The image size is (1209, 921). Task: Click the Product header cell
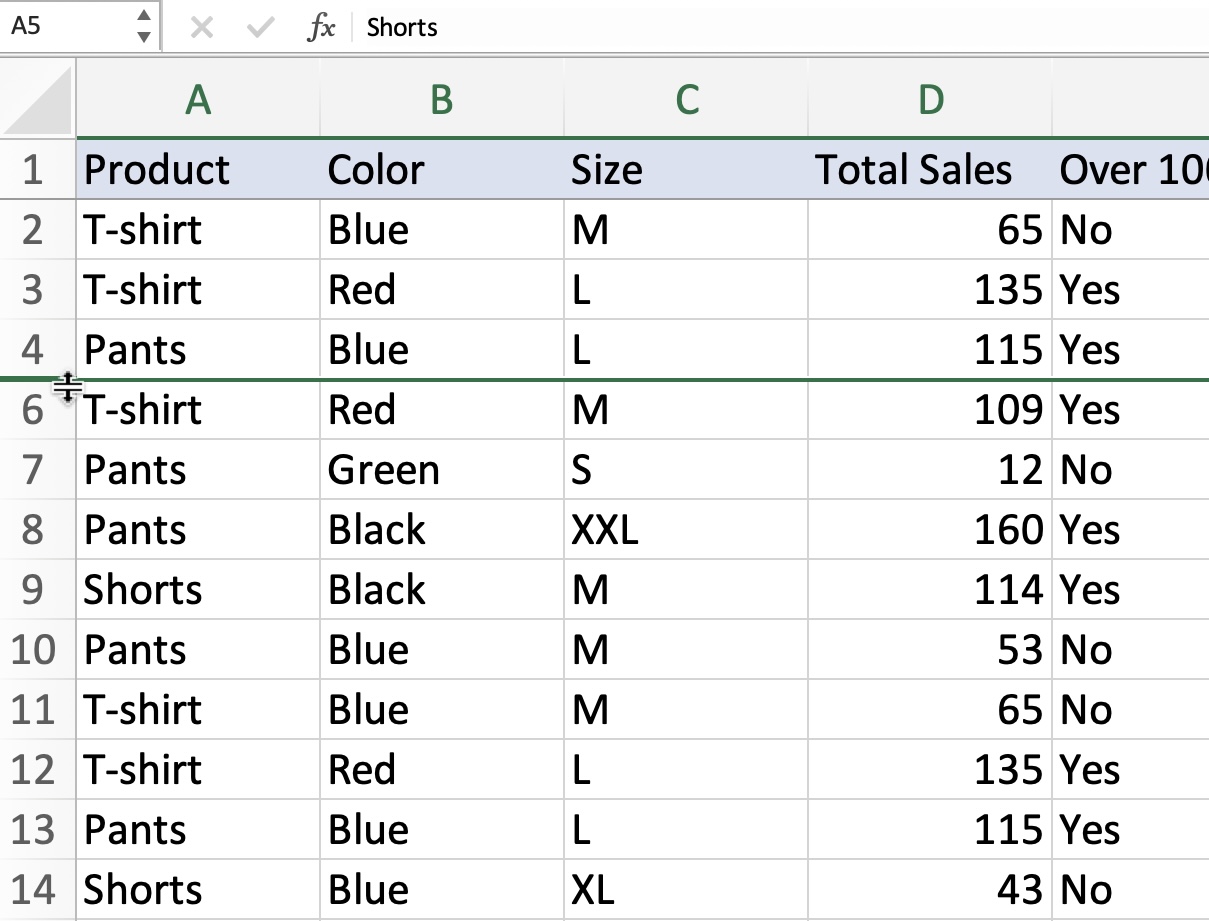(198, 169)
